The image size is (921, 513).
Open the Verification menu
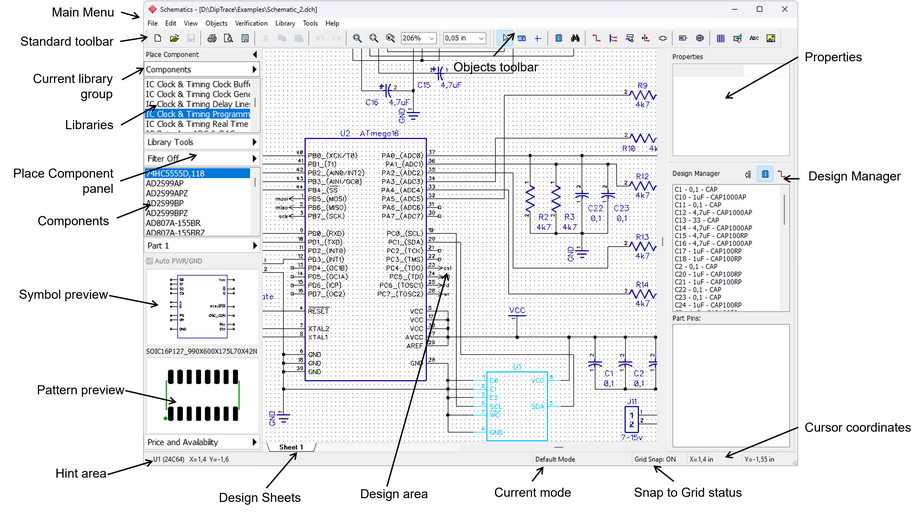pos(251,24)
